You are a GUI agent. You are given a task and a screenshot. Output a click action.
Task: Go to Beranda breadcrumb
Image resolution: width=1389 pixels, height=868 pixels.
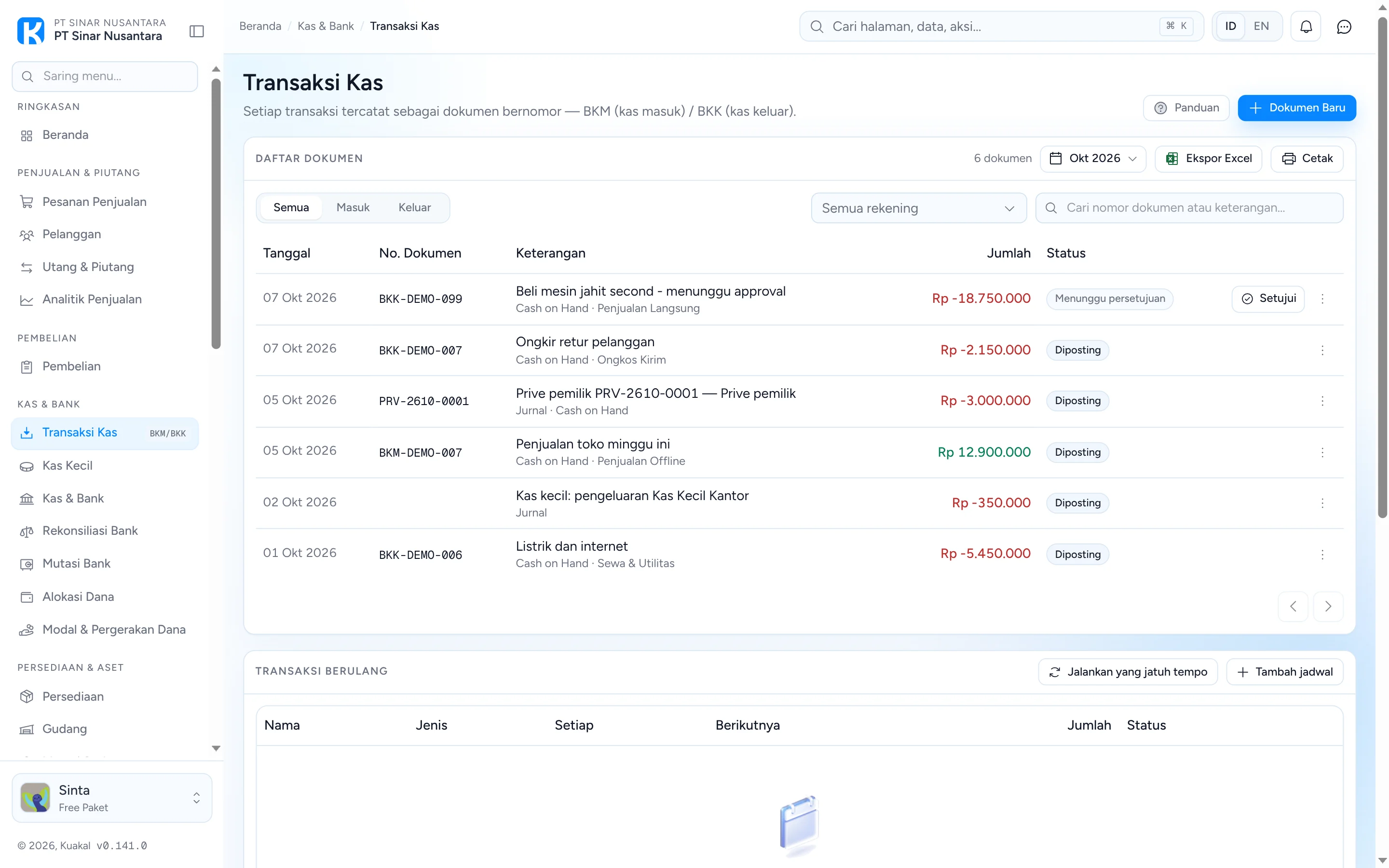tap(260, 27)
